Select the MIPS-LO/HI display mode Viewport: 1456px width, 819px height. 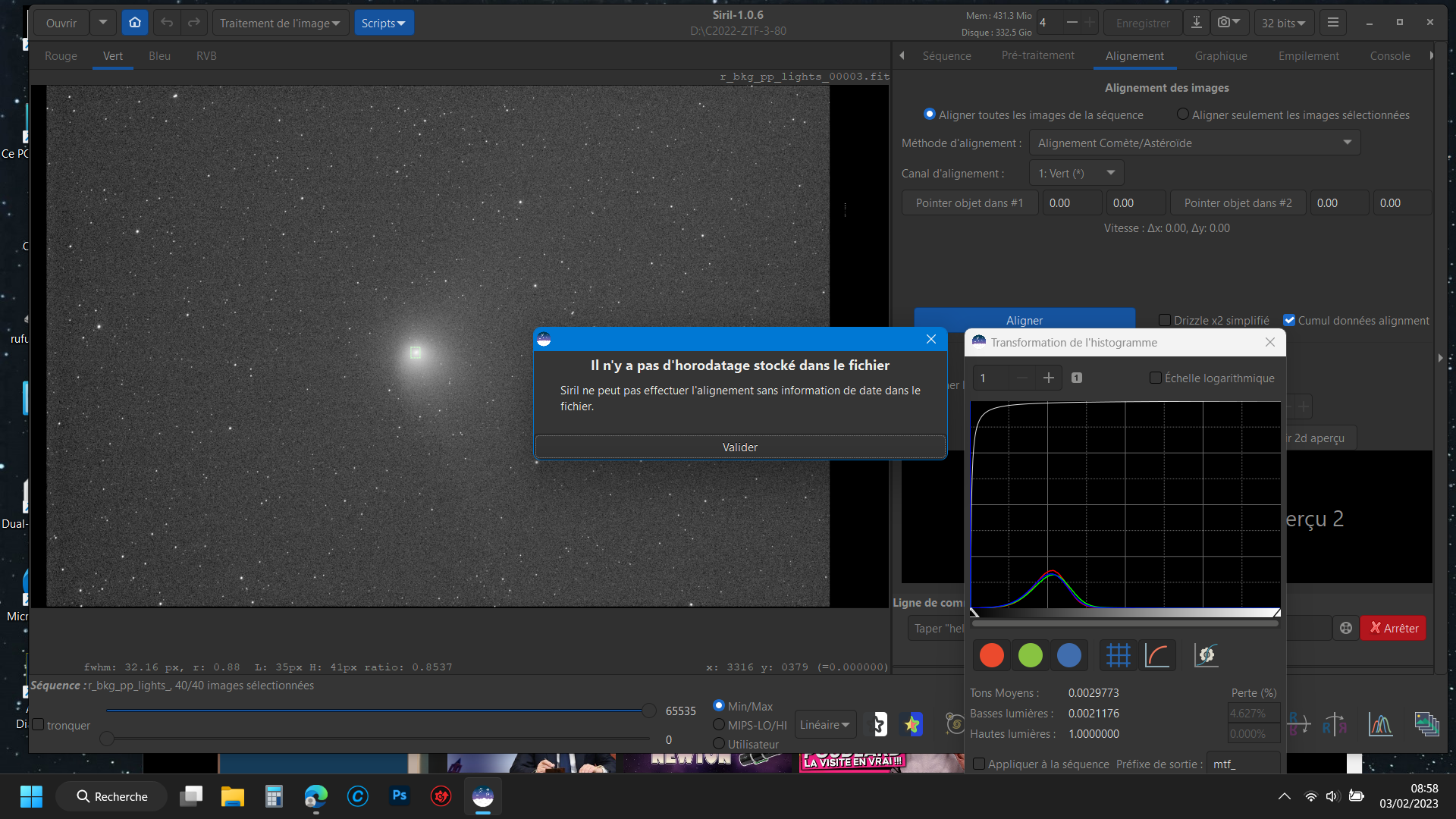719,725
